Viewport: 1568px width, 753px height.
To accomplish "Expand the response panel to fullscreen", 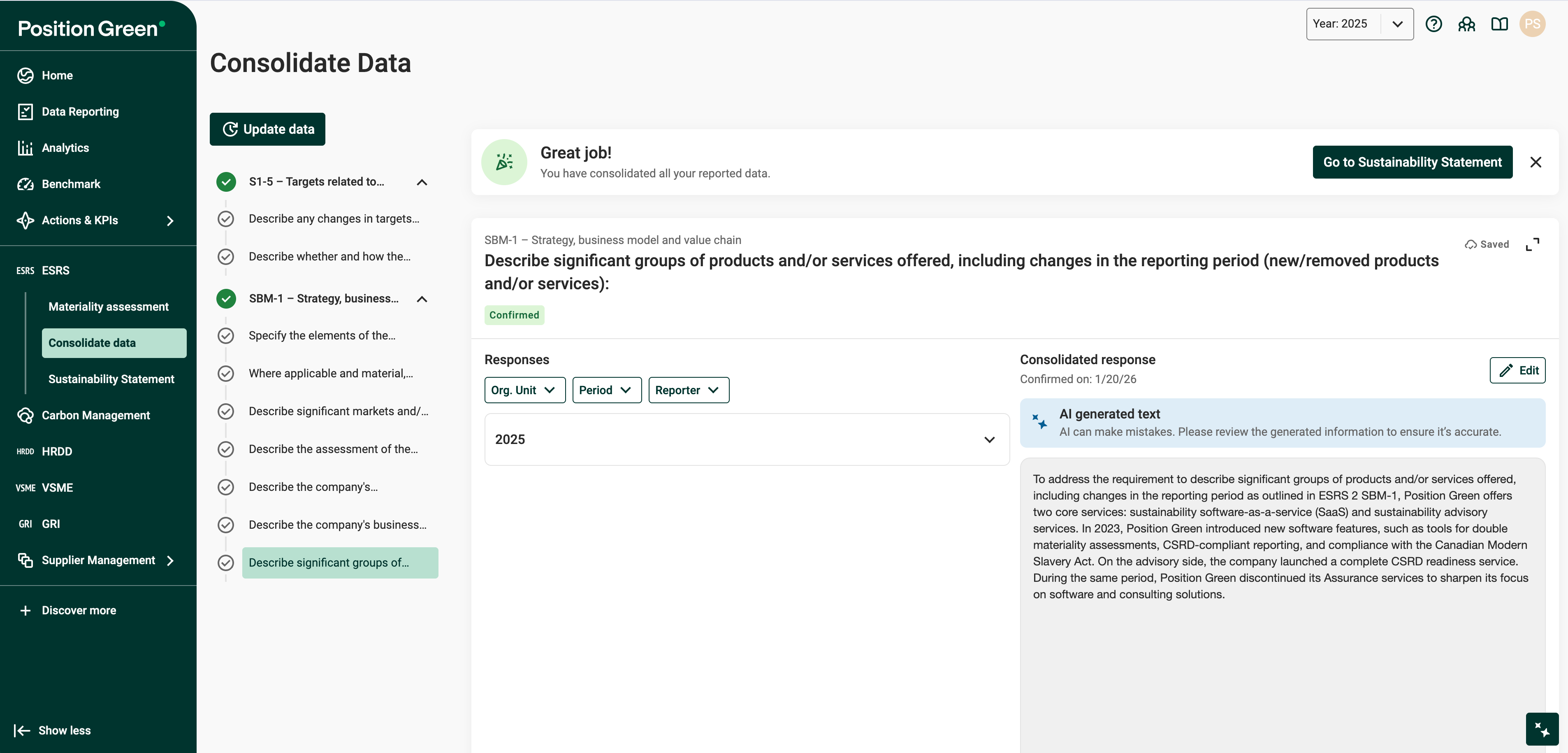I will (1532, 244).
